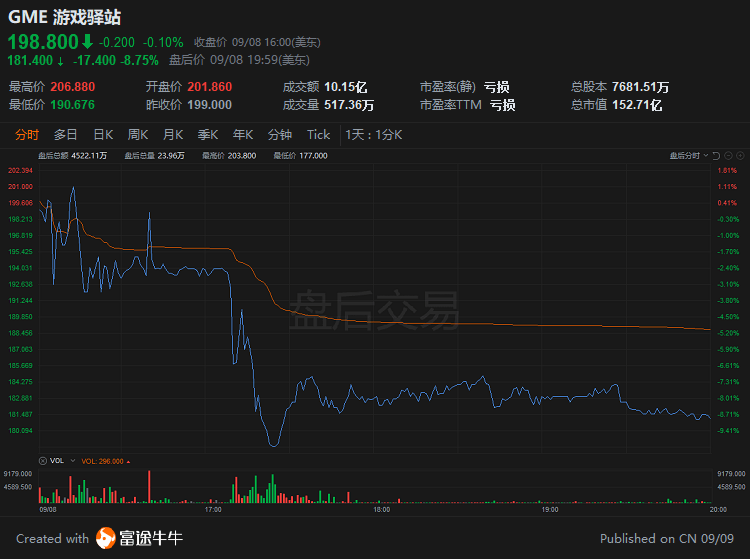This screenshot has width=750, height=559.
Task: Close the VOL indicator with x icon
Action: pos(42,461)
